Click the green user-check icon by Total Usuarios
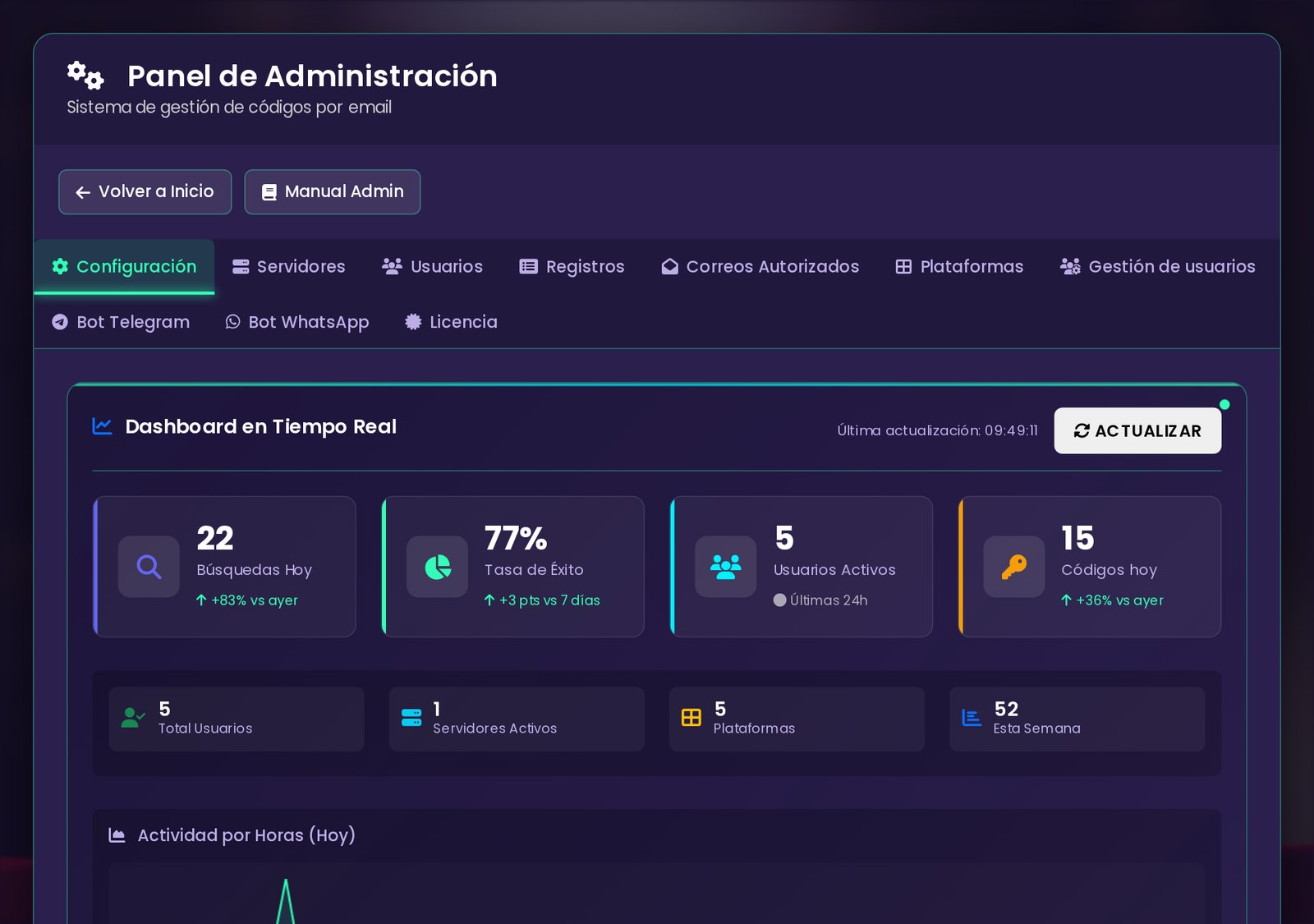Screen dimensions: 1314x924 point(133,718)
